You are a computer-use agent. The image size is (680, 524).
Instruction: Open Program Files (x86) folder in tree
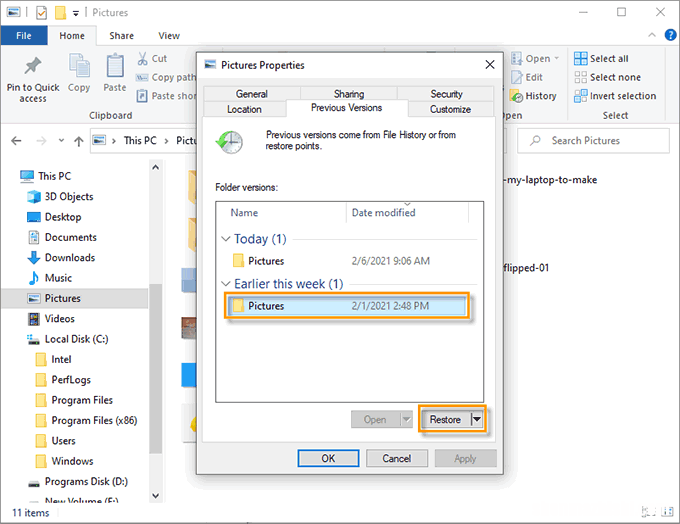point(86,421)
